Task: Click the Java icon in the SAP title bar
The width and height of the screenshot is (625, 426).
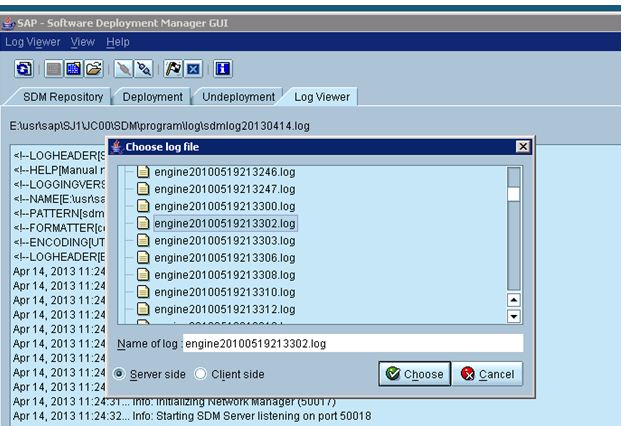Action: point(8,23)
